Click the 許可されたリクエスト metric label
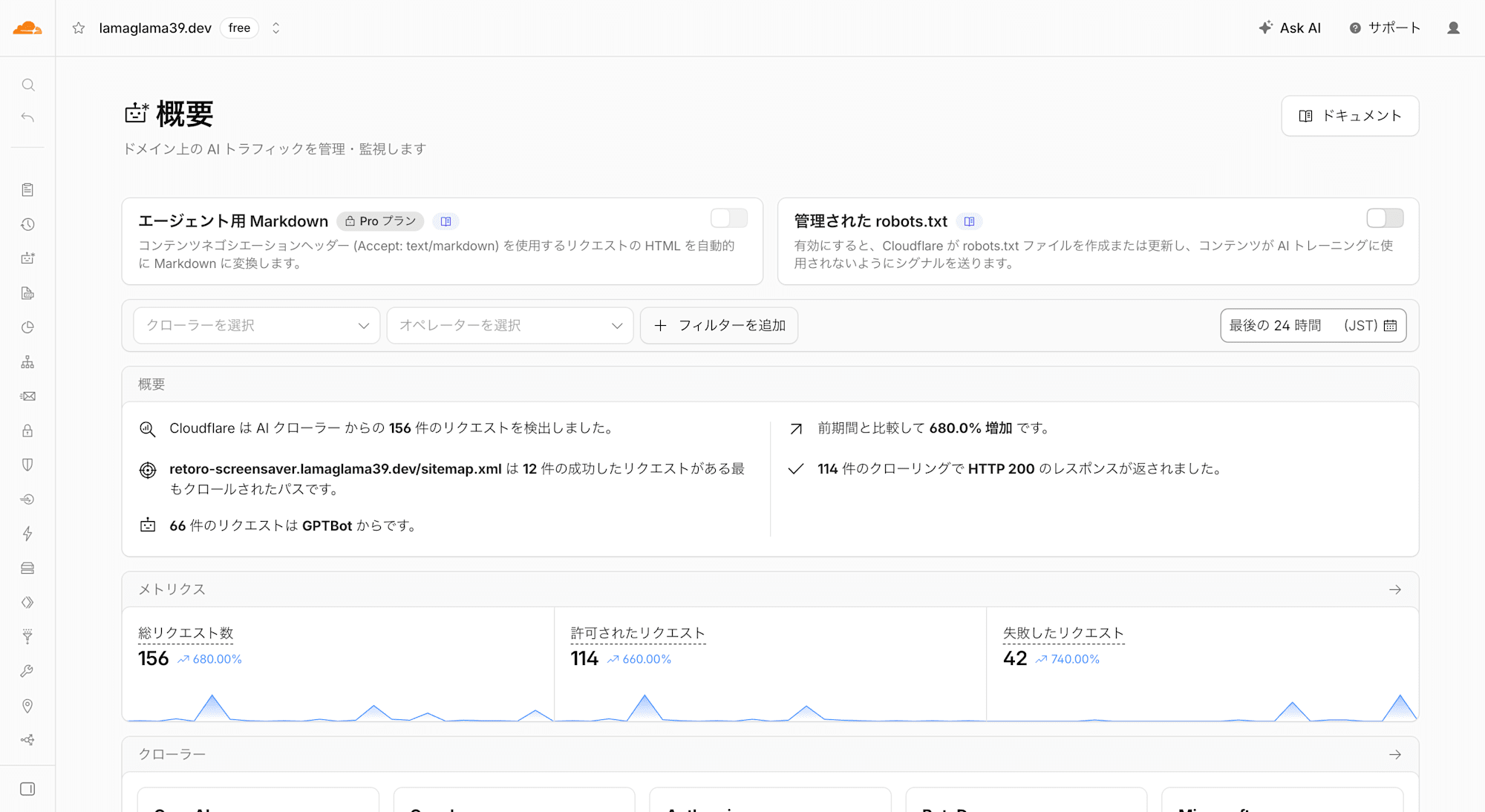Screen dimensions: 1485x812 pos(638,633)
